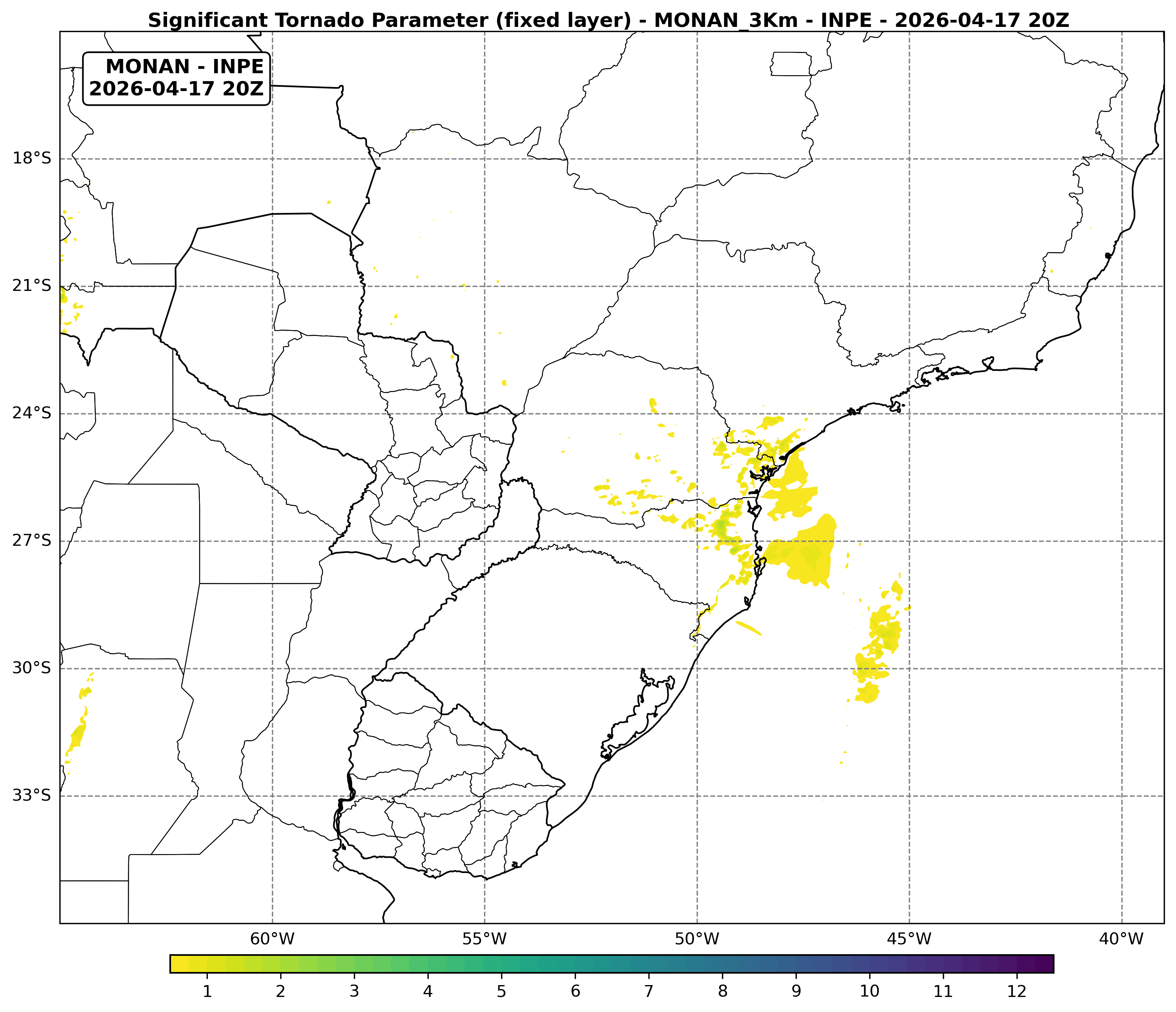The height and width of the screenshot is (1012, 1176).
Task: Click the 45°W longitude label
Action: click(x=909, y=939)
